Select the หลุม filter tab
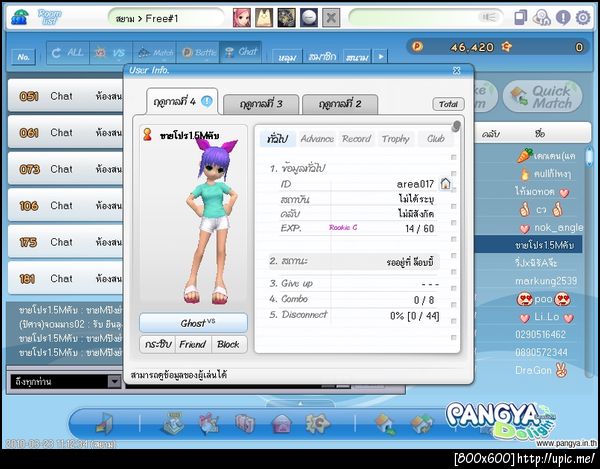 [x=287, y=57]
